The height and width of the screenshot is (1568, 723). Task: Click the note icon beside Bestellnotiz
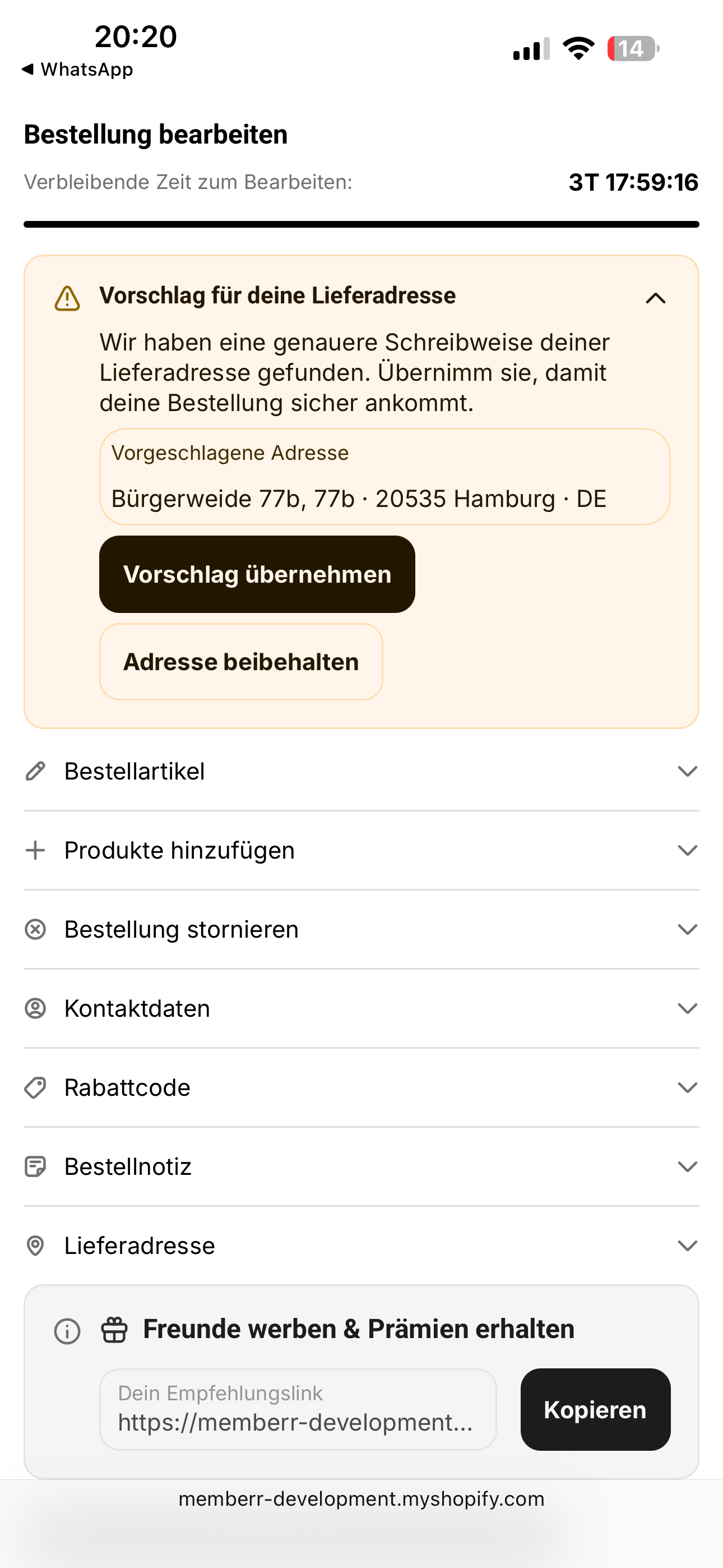tap(35, 1167)
